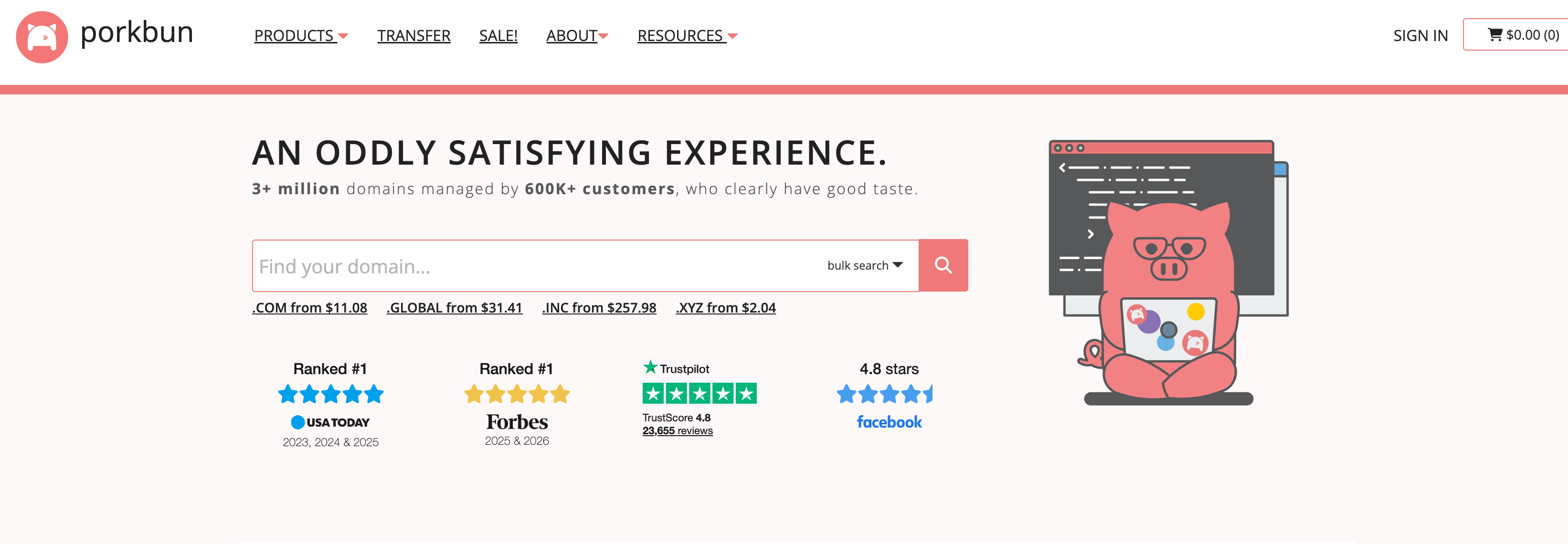The height and width of the screenshot is (544, 1568).
Task: Click the blue USA Today star rating
Action: pos(330,394)
